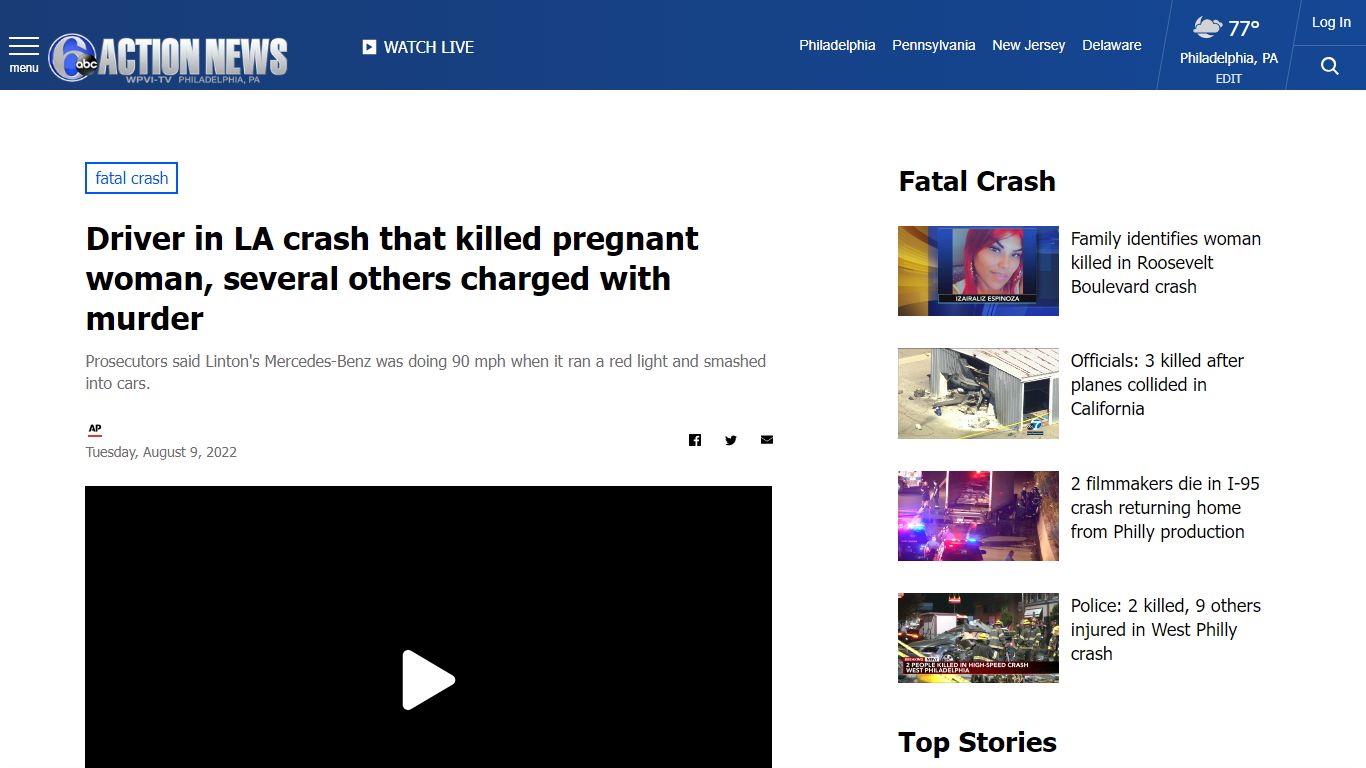Play the article video
The image size is (1366, 768).
[428, 680]
